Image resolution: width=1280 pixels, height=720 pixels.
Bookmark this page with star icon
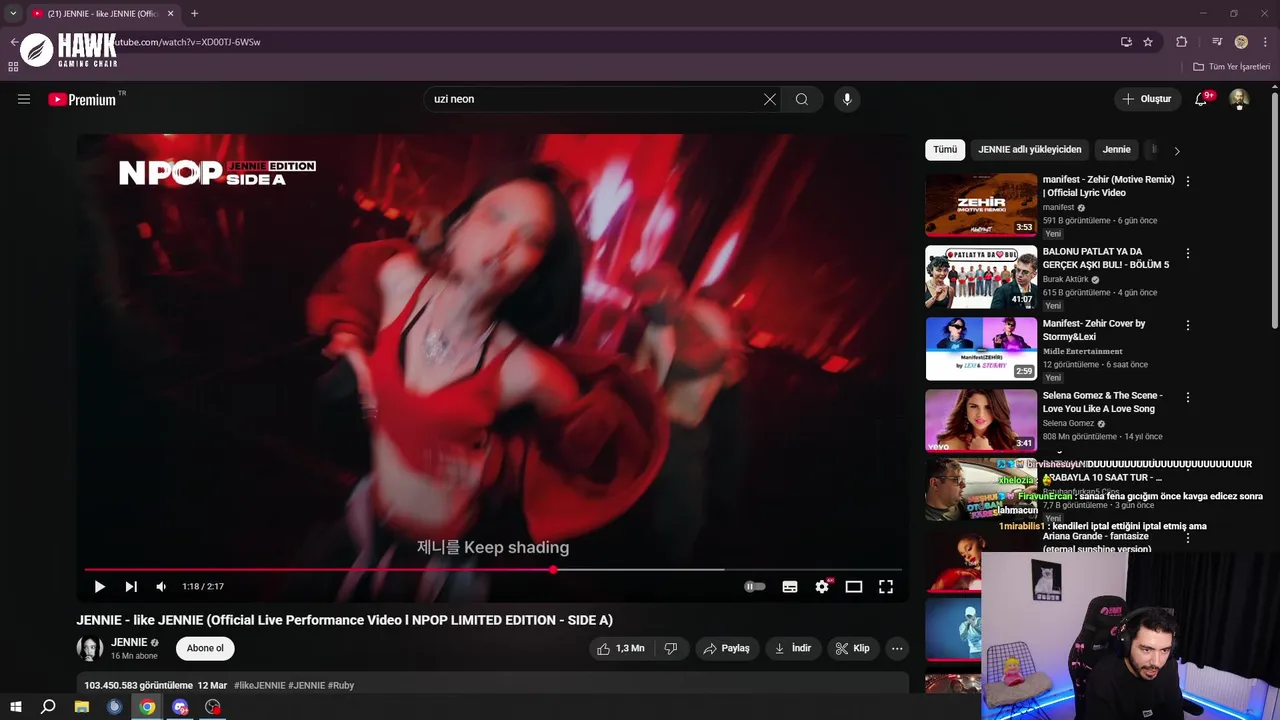click(x=1148, y=42)
